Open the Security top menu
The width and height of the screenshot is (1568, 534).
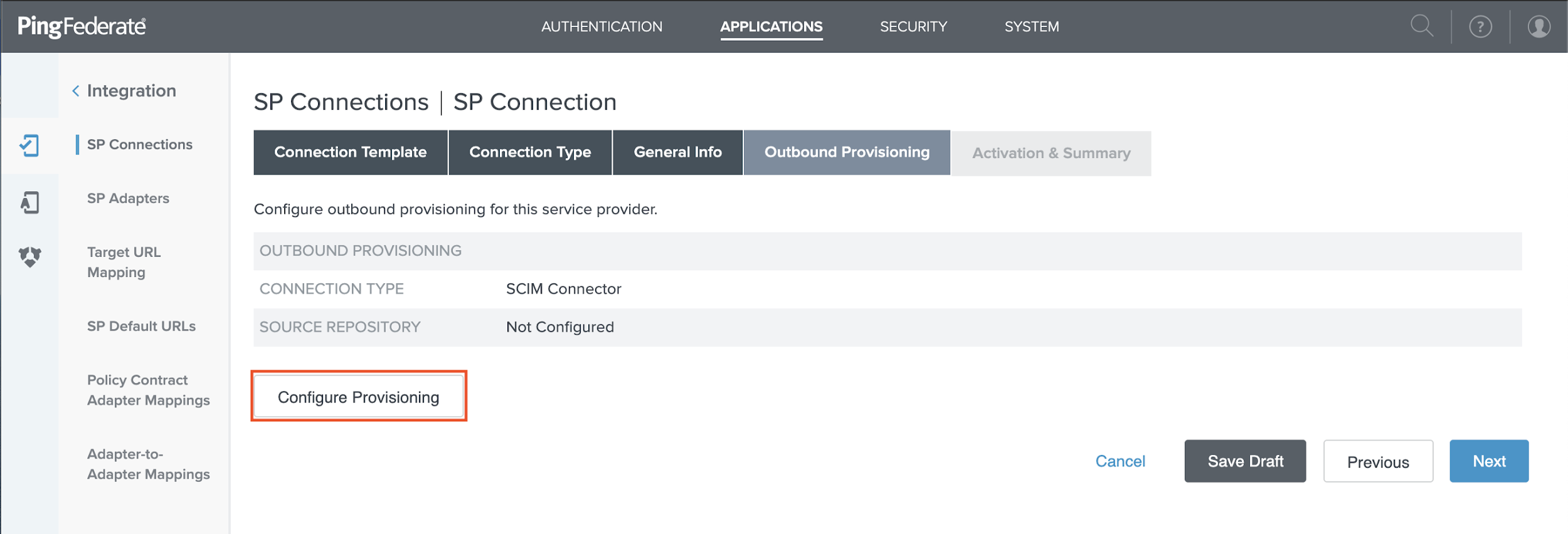[x=913, y=27]
